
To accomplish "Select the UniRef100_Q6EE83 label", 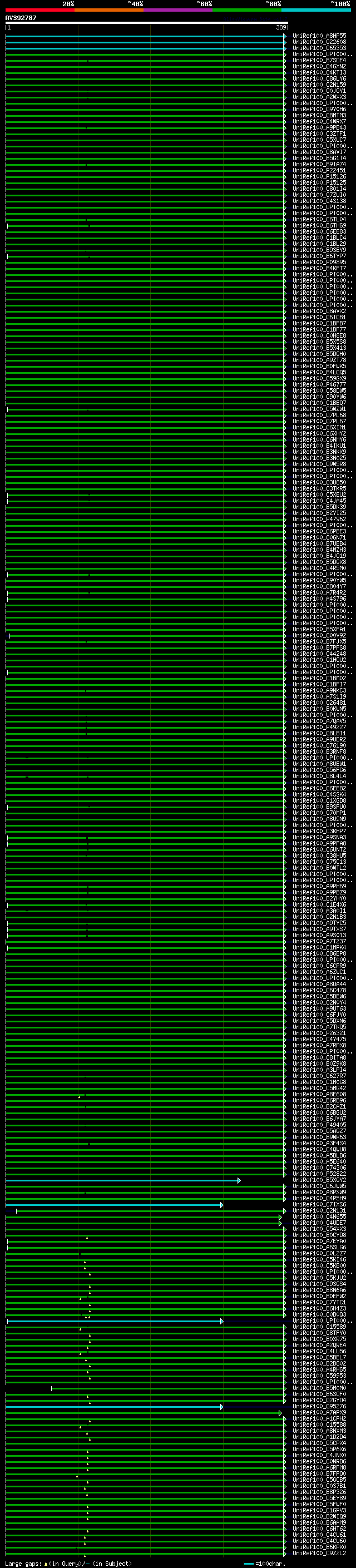I will point(319,231).
